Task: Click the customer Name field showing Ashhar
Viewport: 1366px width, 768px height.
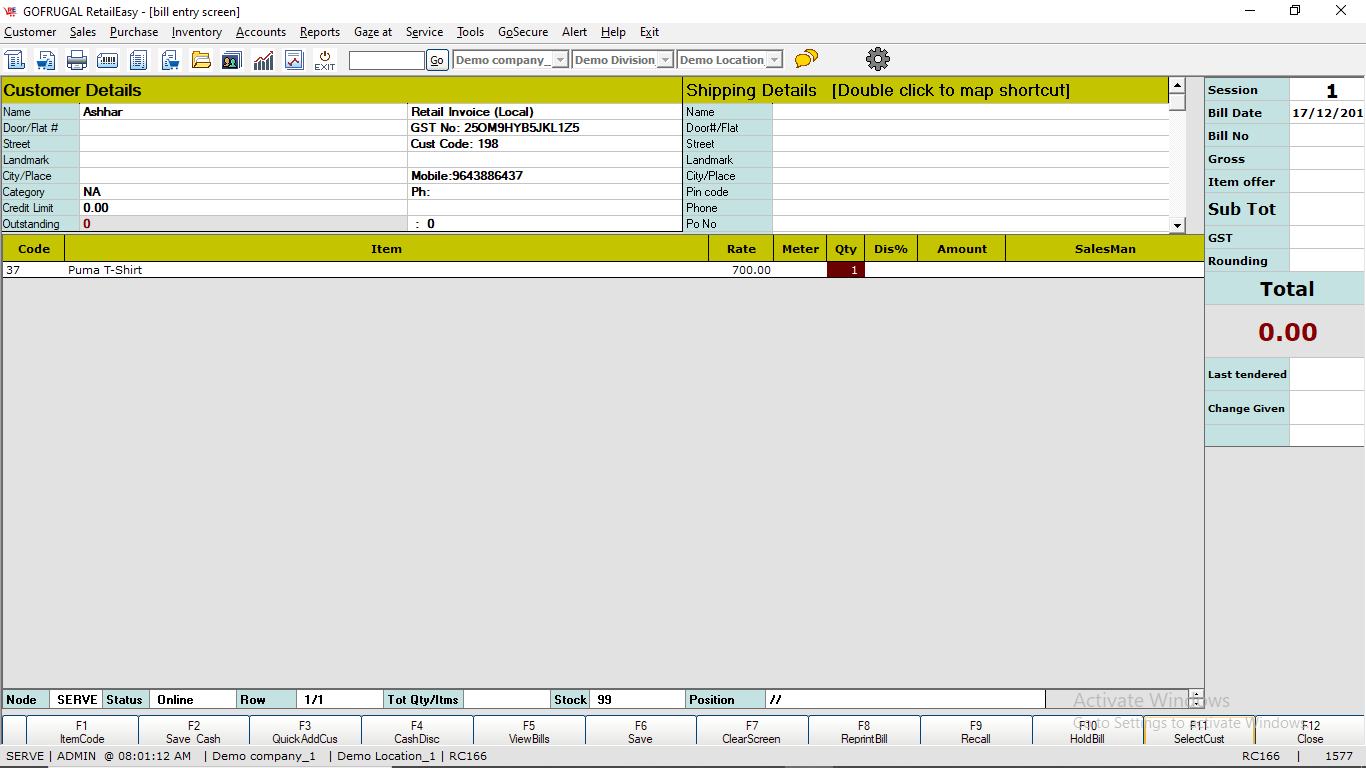Action: (243, 112)
